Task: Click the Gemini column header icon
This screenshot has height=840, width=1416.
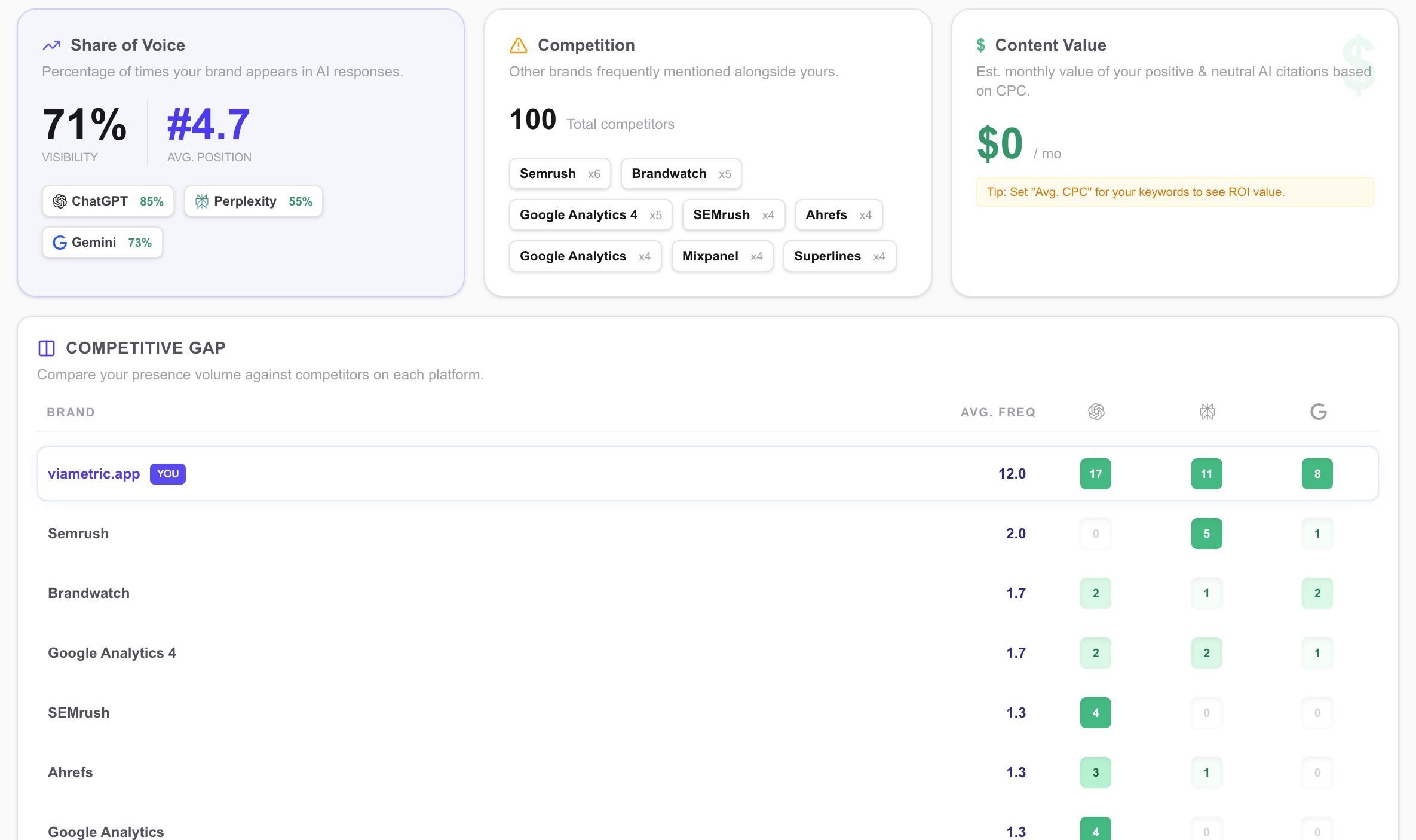Action: 1318,412
